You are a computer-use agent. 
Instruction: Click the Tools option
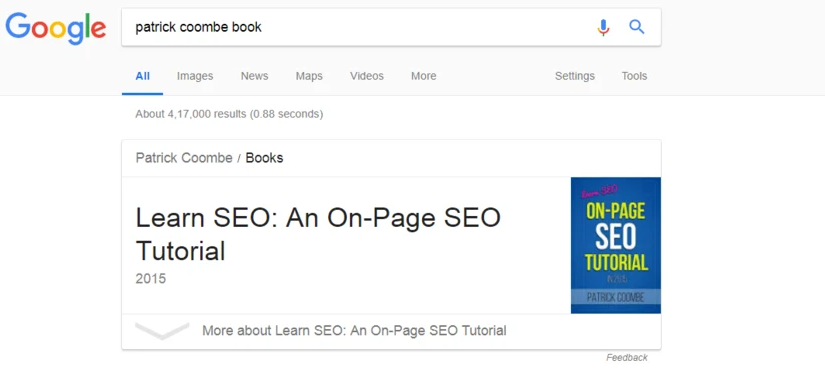(634, 76)
